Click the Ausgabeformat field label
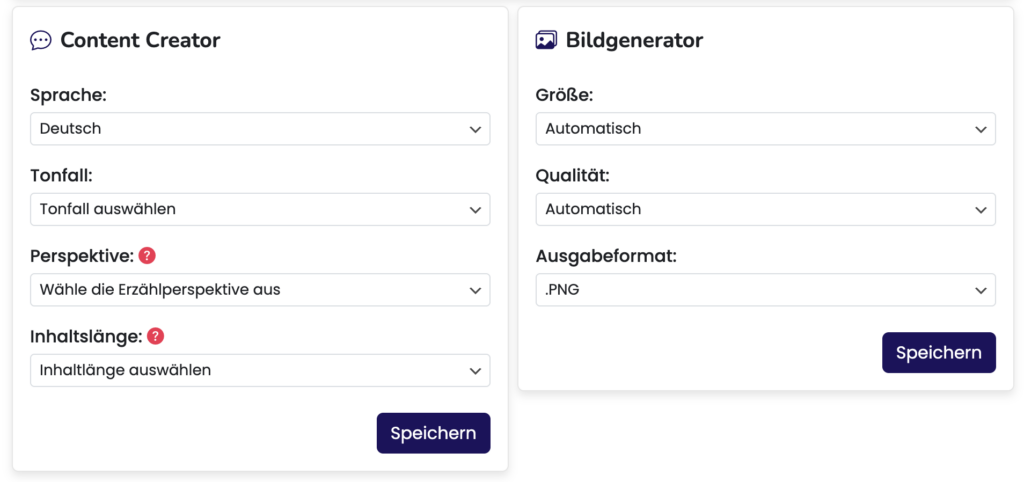Screen dimensions: 1024x482 (x=606, y=256)
